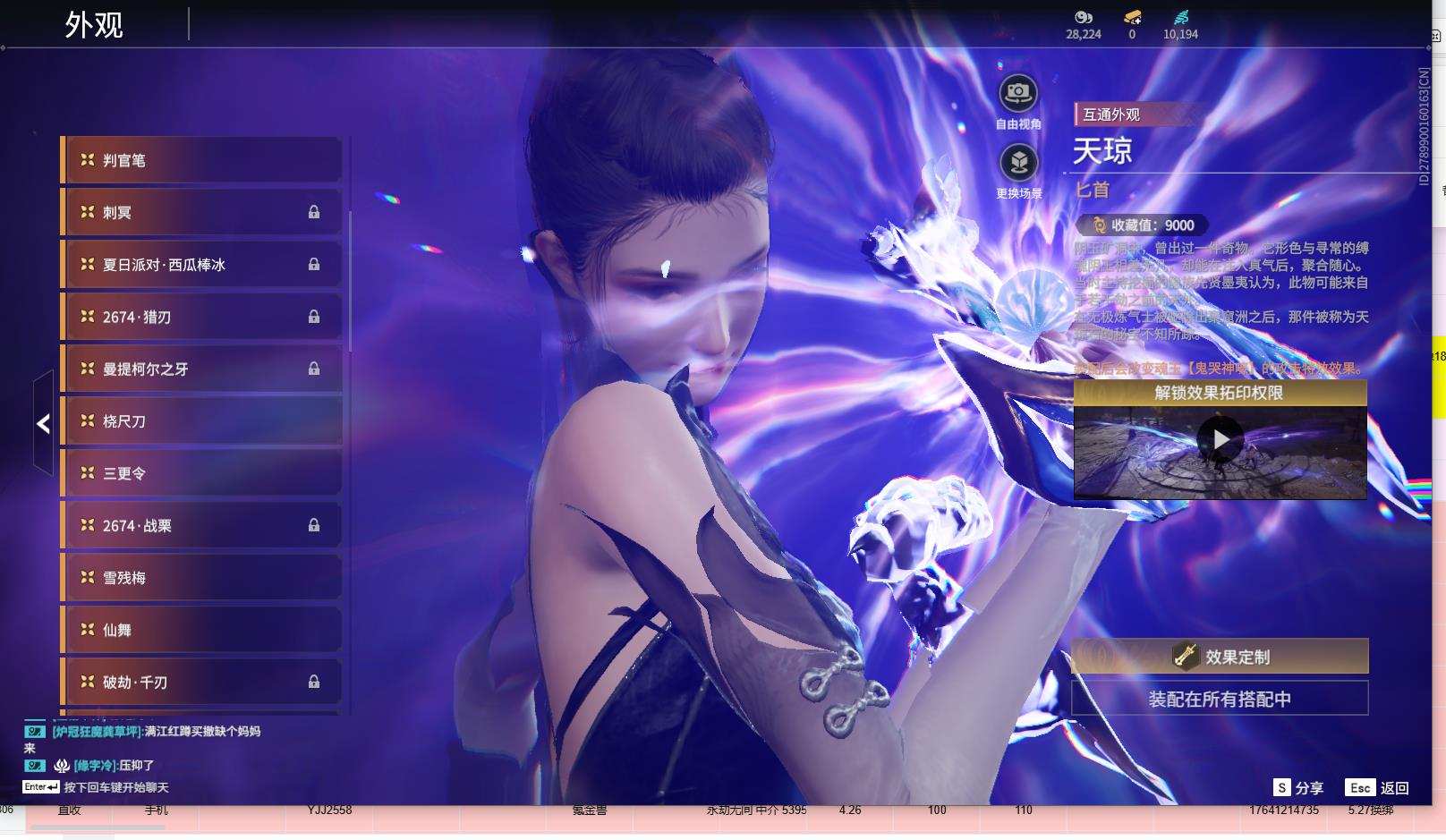This screenshot has width=1446, height=840.
Task: Select the 夏日派对·西瓜棒冰 skin
Action: tap(201, 265)
